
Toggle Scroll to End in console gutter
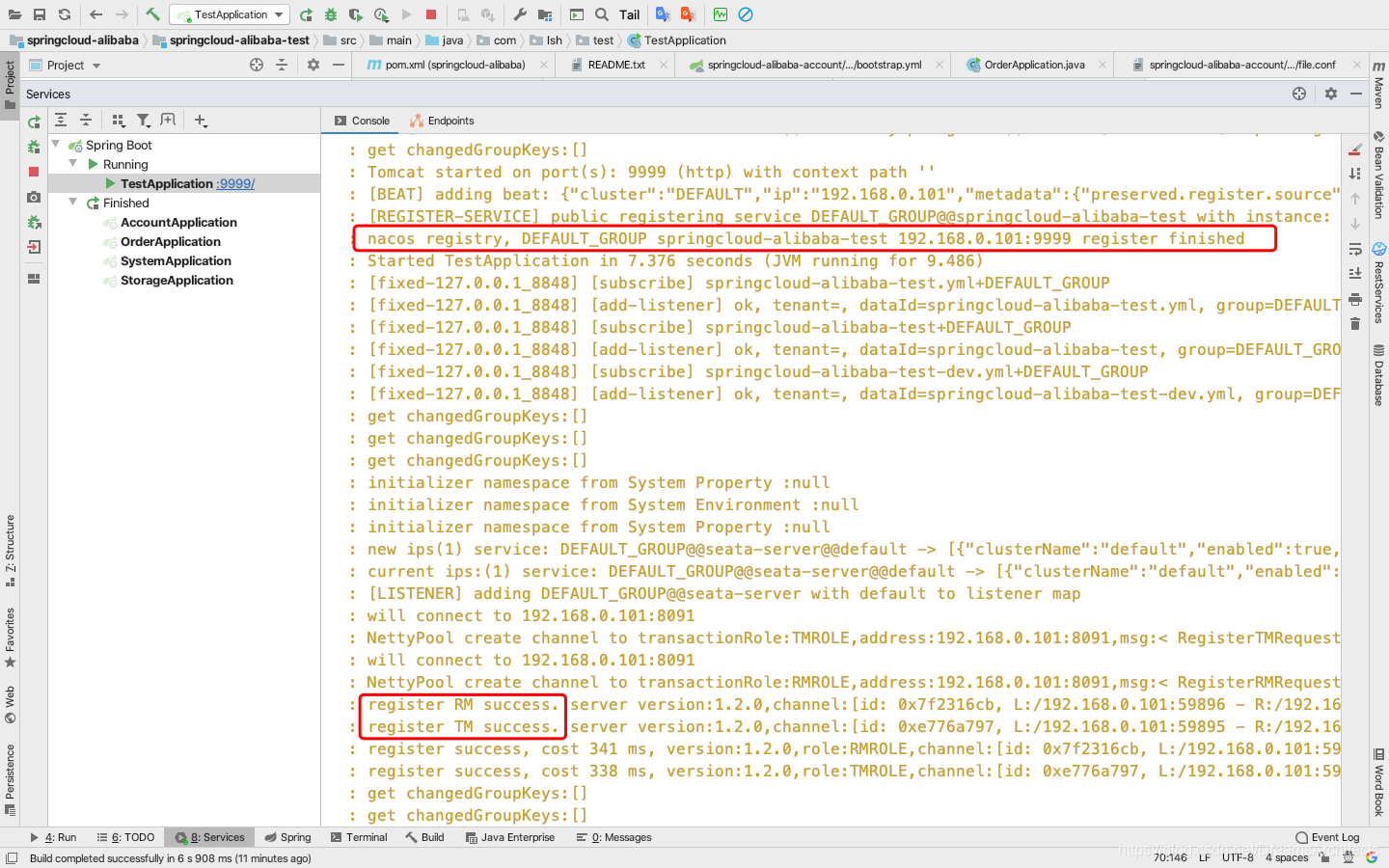(x=1355, y=274)
